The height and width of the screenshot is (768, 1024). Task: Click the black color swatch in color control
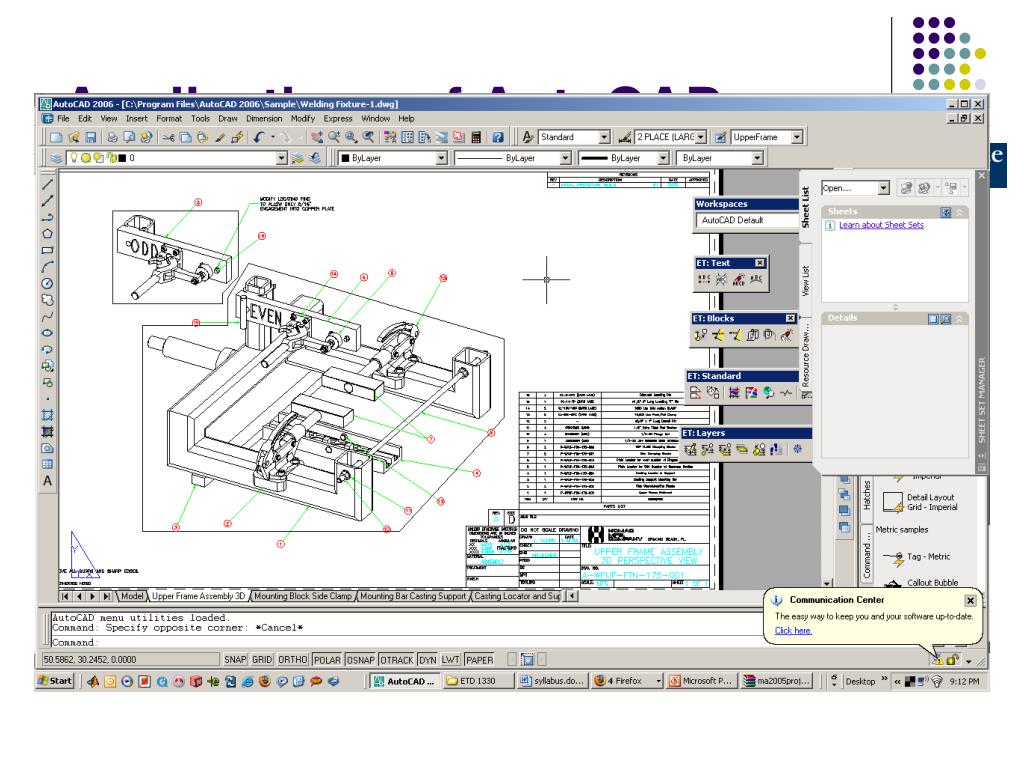[345, 158]
